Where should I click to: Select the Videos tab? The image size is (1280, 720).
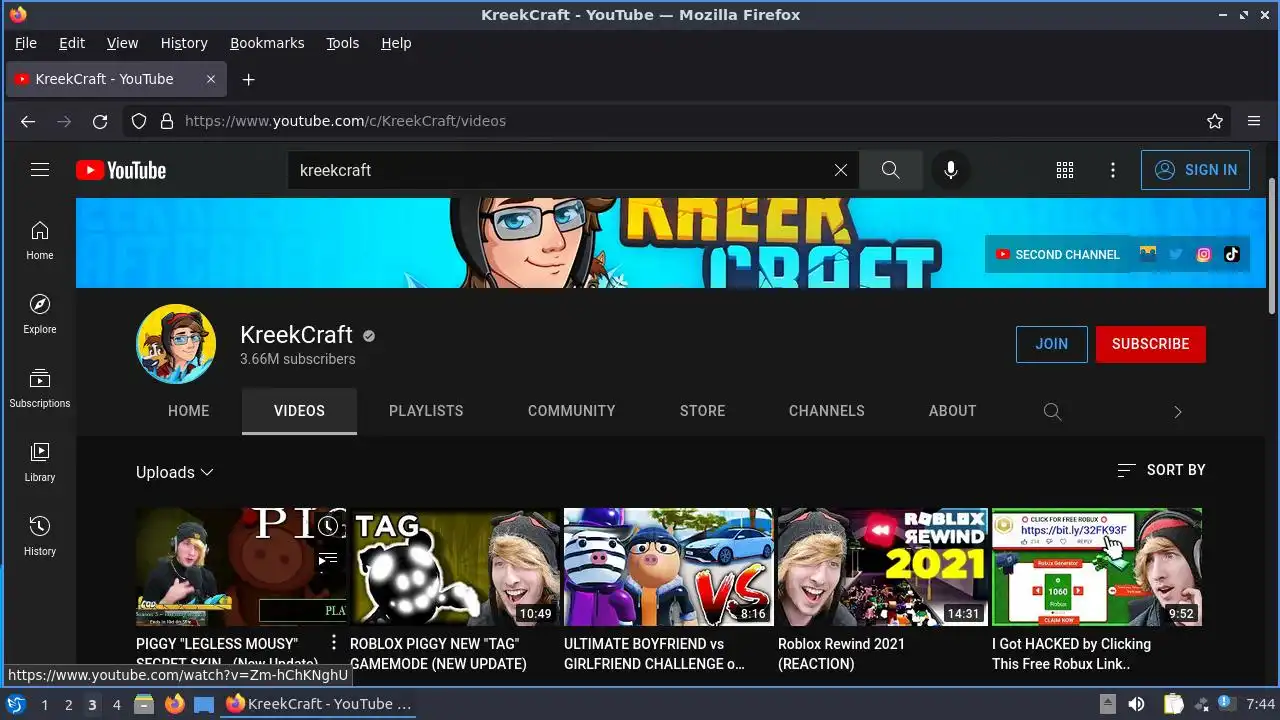[299, 411]
